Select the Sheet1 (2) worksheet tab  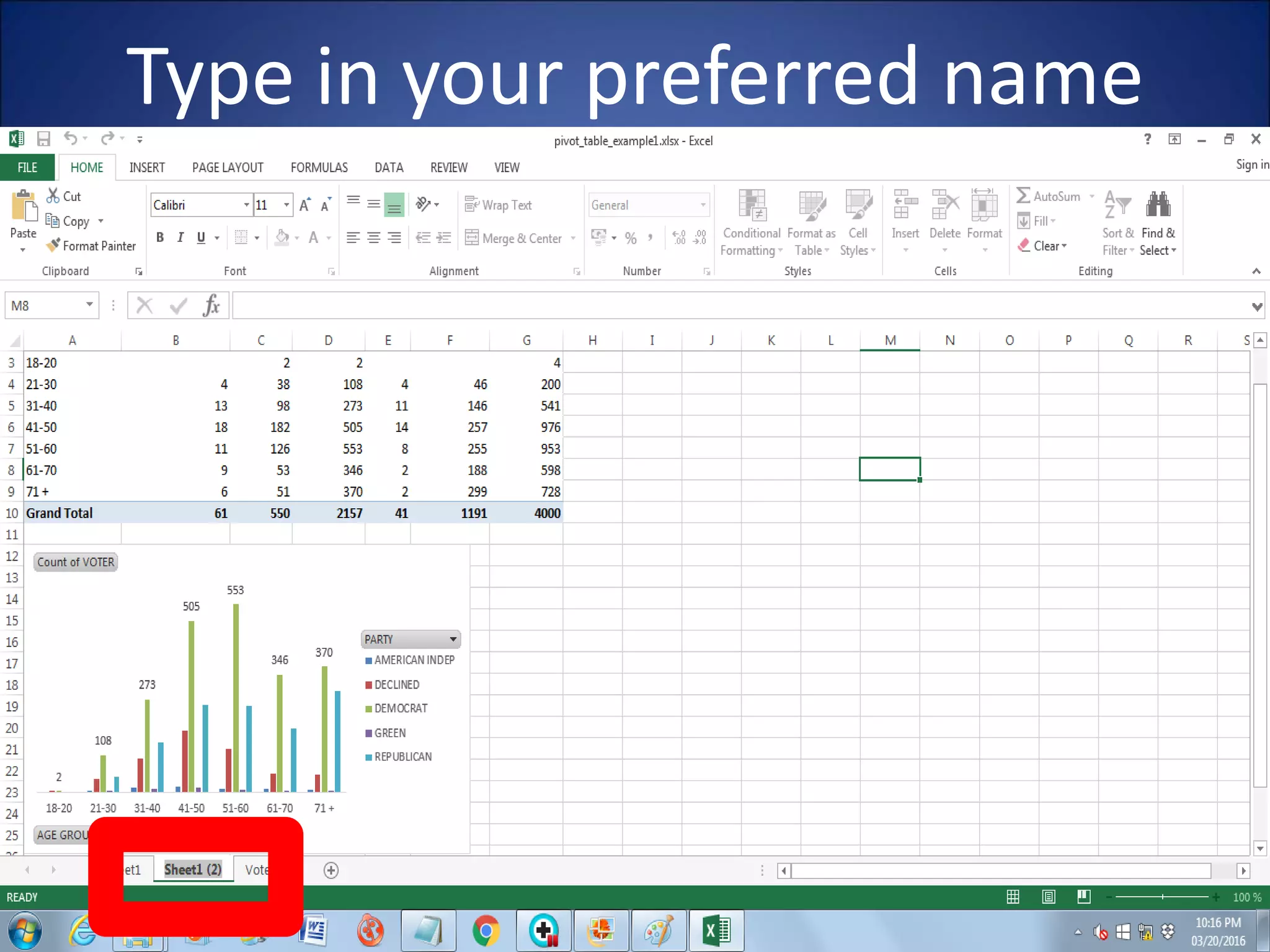[x=193, y=870]
